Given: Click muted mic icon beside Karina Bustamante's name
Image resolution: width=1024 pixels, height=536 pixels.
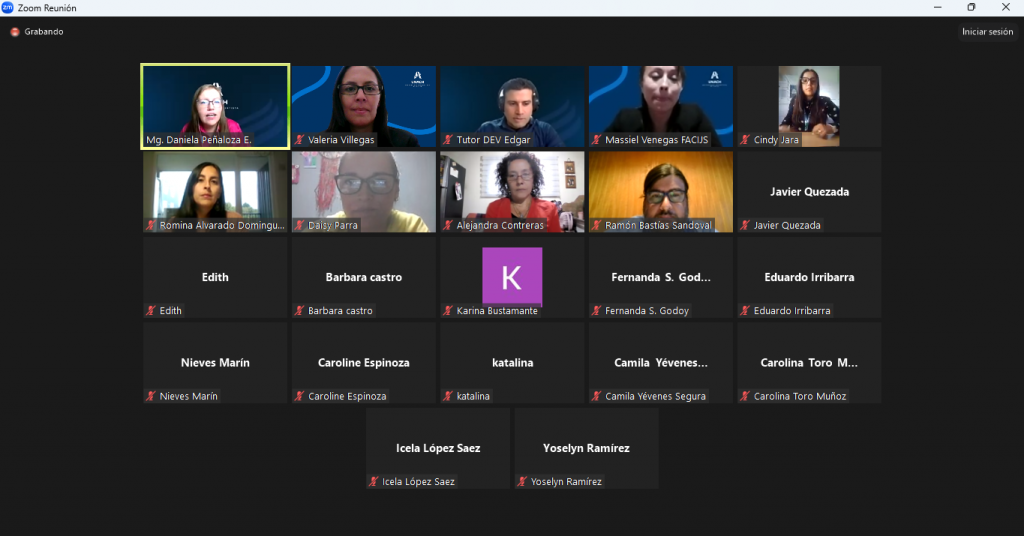Looking at the screenshot, I should tap(448, 311).
